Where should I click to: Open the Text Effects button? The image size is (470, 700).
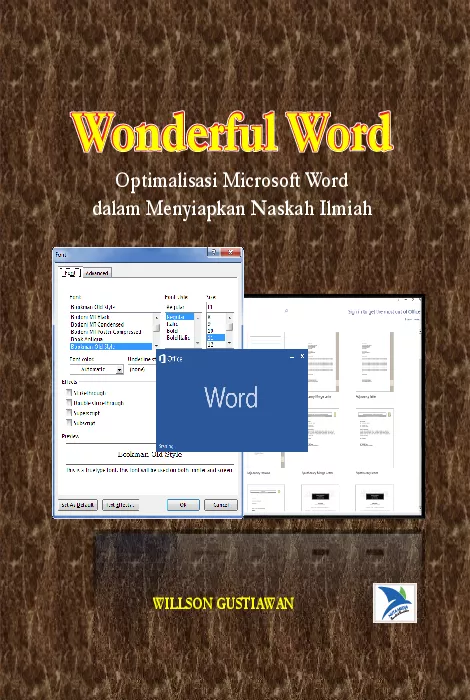tap(121, 505)
